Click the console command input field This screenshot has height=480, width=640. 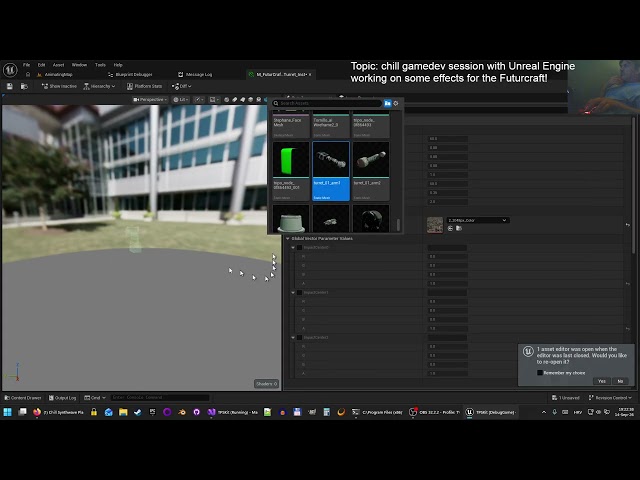pos(160,398)
